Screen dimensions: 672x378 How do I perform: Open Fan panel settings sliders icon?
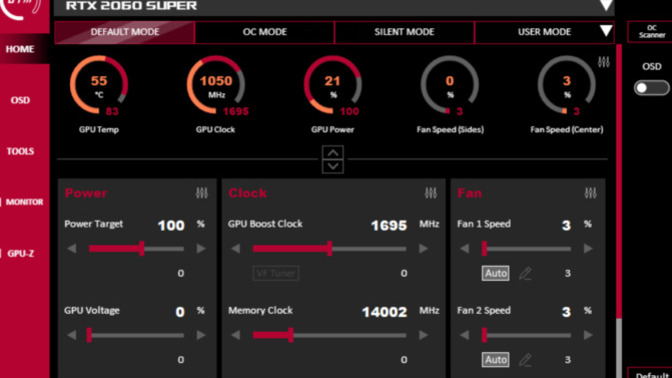coord(590,193)
